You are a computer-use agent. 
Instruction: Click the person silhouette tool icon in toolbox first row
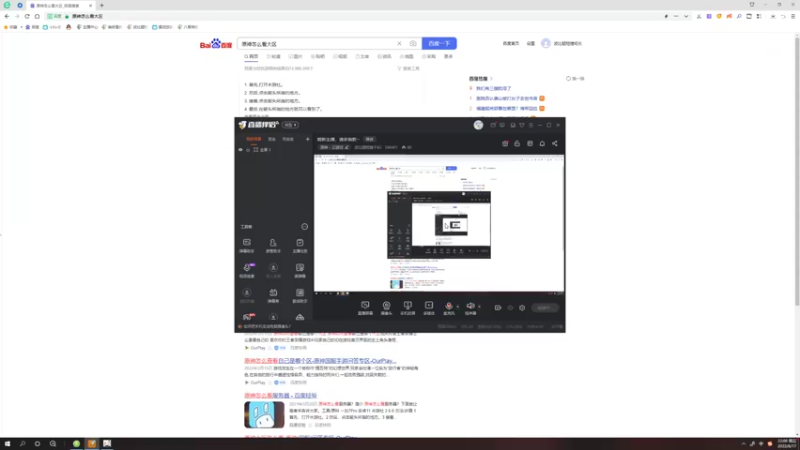coord(273,243)
